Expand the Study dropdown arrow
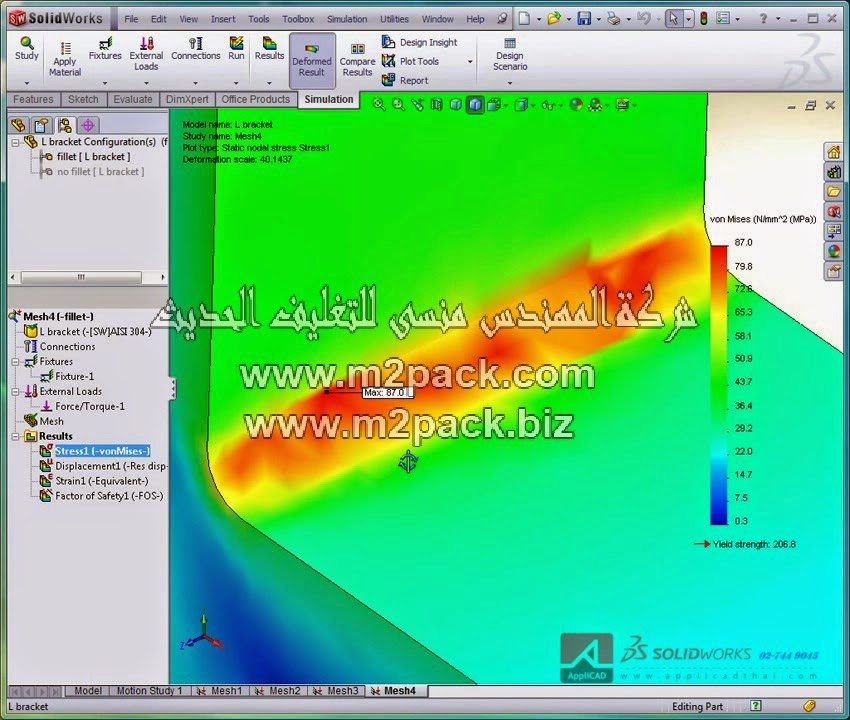850x720 pixels. coord(27,83)
